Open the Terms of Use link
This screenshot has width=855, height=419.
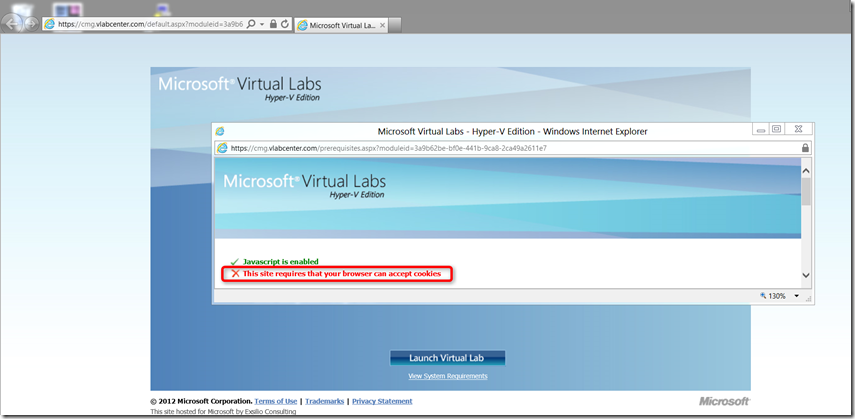[x=276, y=401]
